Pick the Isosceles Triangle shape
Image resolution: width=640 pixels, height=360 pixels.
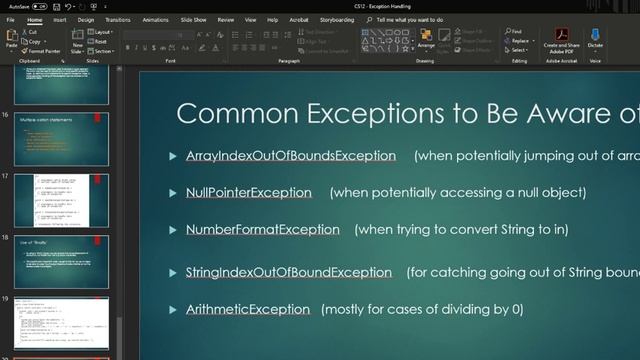point(365,41)
